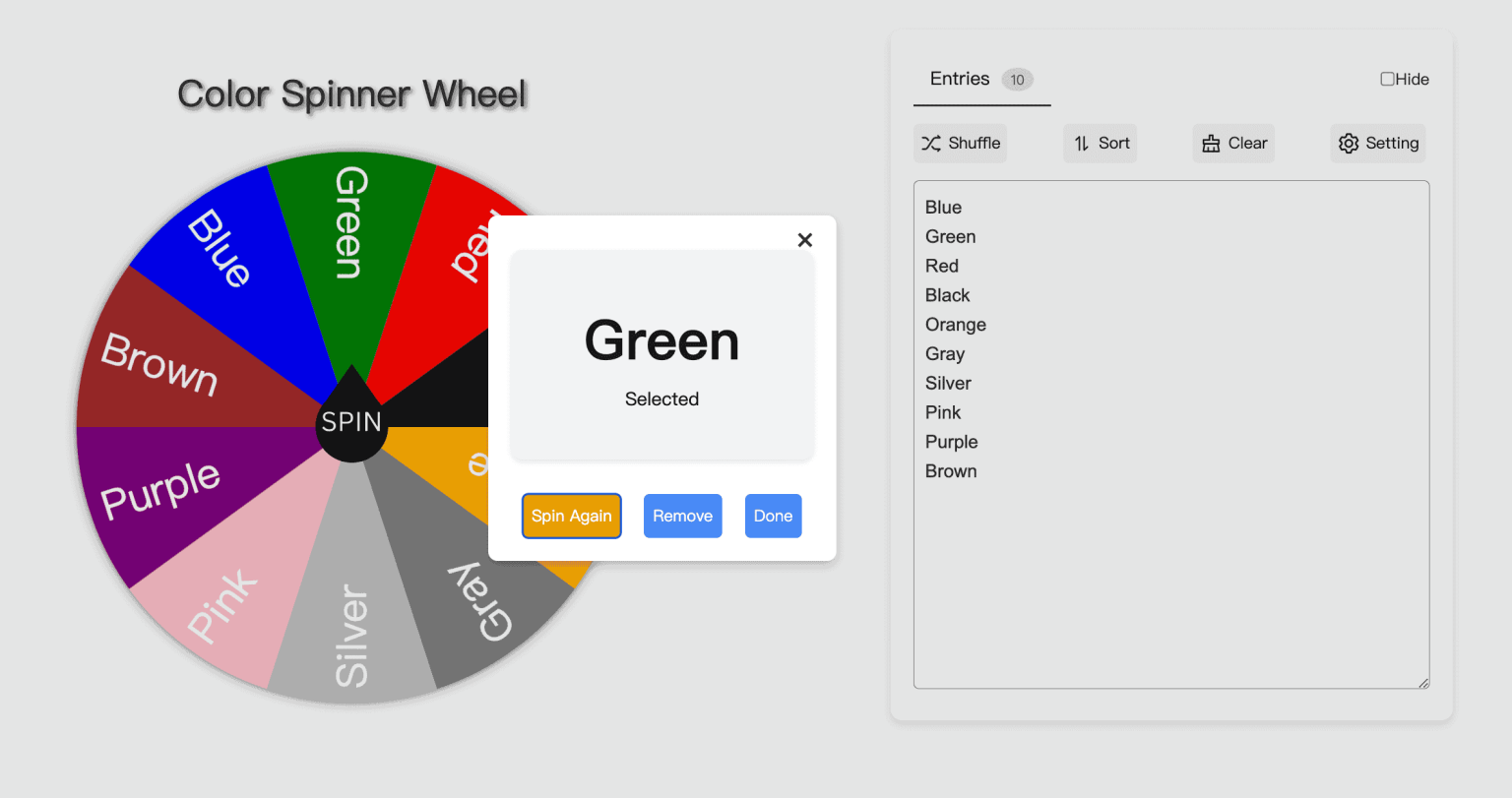The image size is (1512, 798).
Task: Click inside the entries text area
Action: (1171, 571)
